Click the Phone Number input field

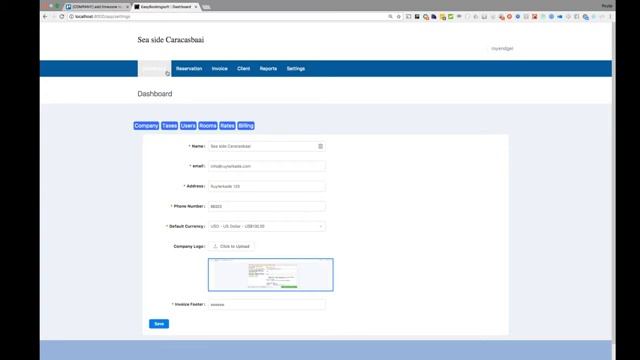[267, 206]
